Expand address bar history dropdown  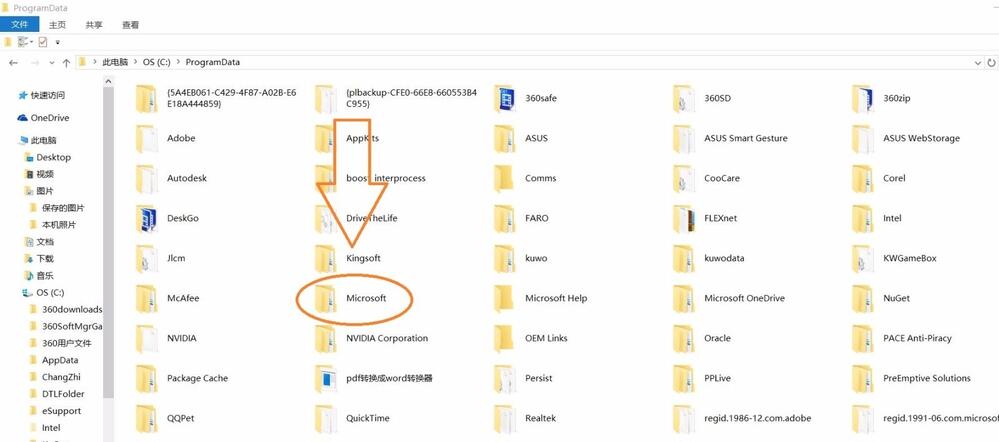click(x=978, y=62)
